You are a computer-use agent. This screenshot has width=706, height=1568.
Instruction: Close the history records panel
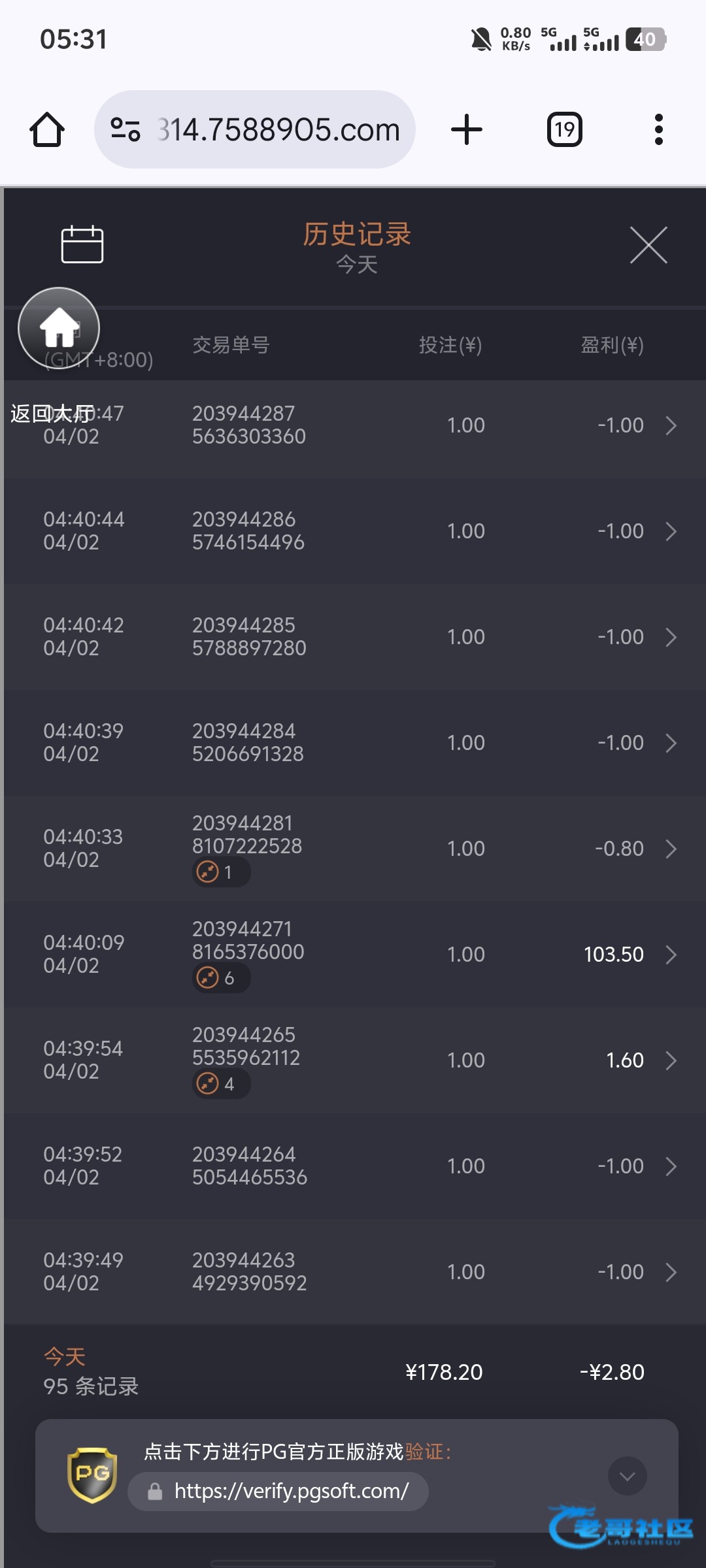[648, 246]
